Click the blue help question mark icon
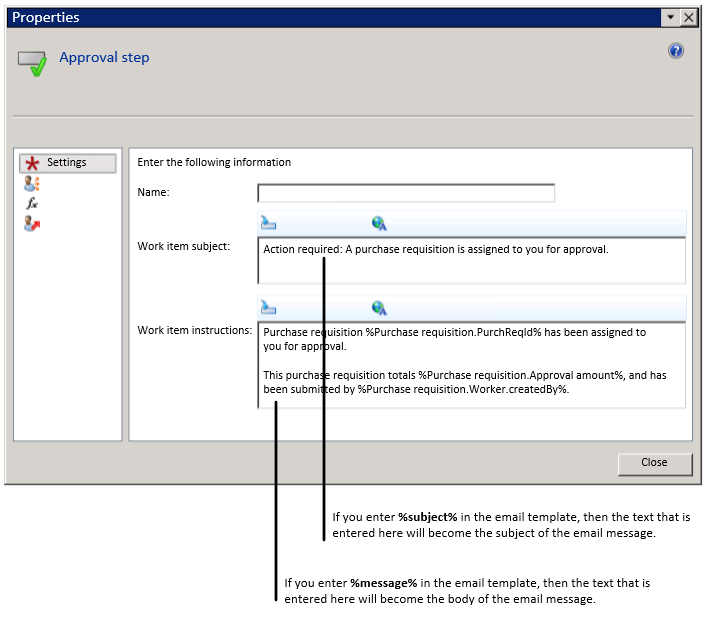This screenshot has width=707, height=620. click(676, 51)
